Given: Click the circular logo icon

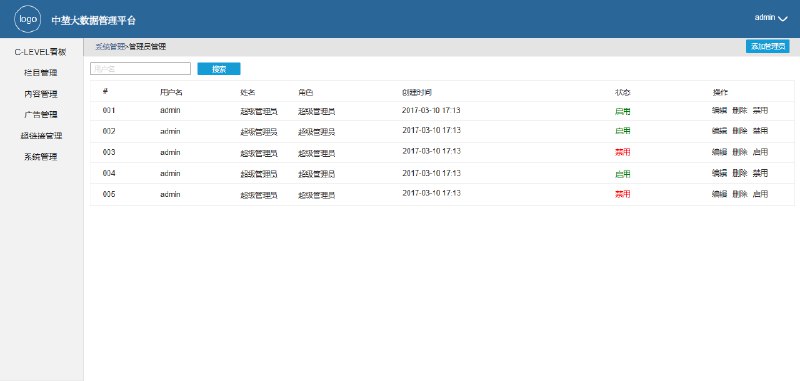Looking at the screenshot, I should pyautogui.click(x=28, y=19).
